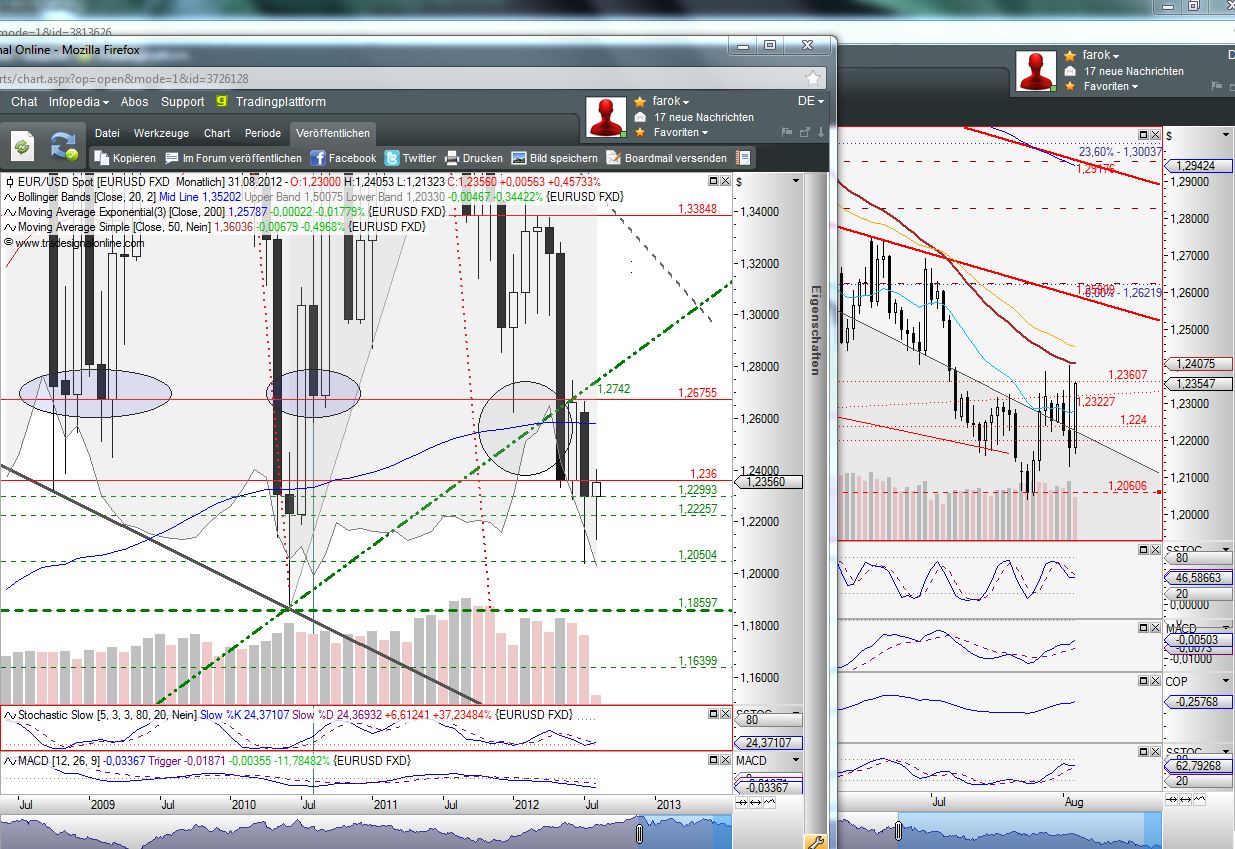
Task: Click the user avatar in front window
Action: coord(607,118)
